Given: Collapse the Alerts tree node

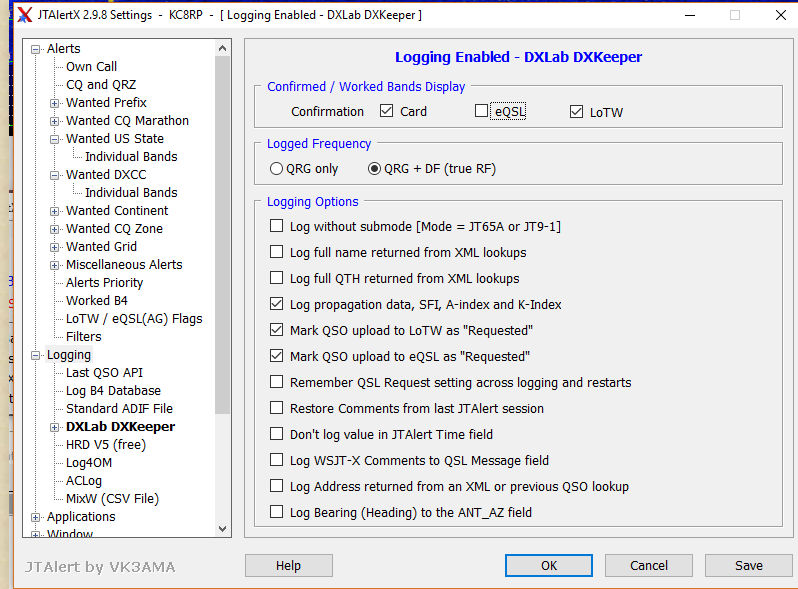Looking at the screenshot, I should (35, 49).
